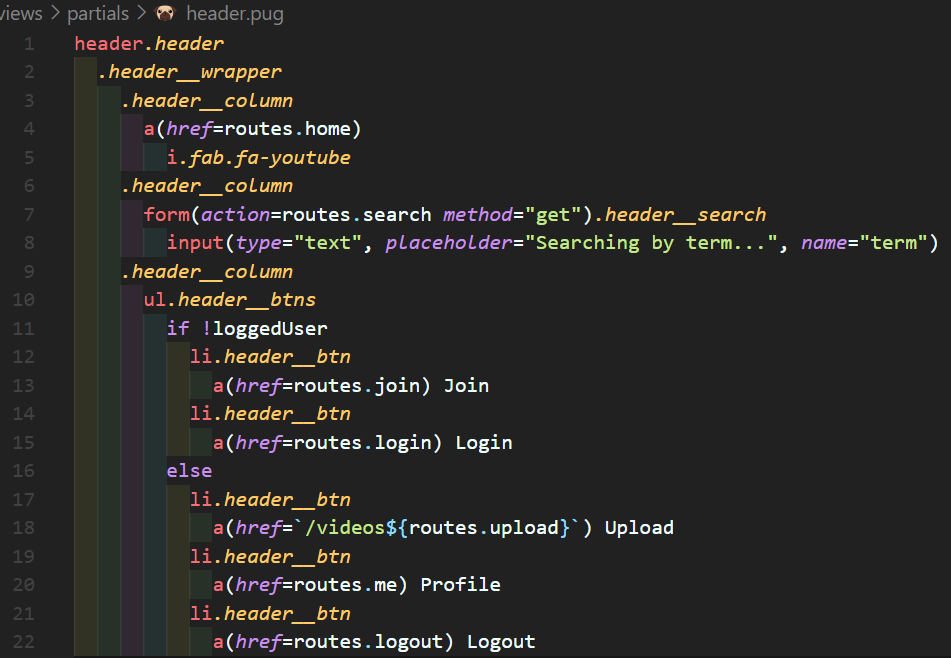Screen dimensions: 951x658
Task: Click line number 1 in gutter
Action: coord(29,44)
